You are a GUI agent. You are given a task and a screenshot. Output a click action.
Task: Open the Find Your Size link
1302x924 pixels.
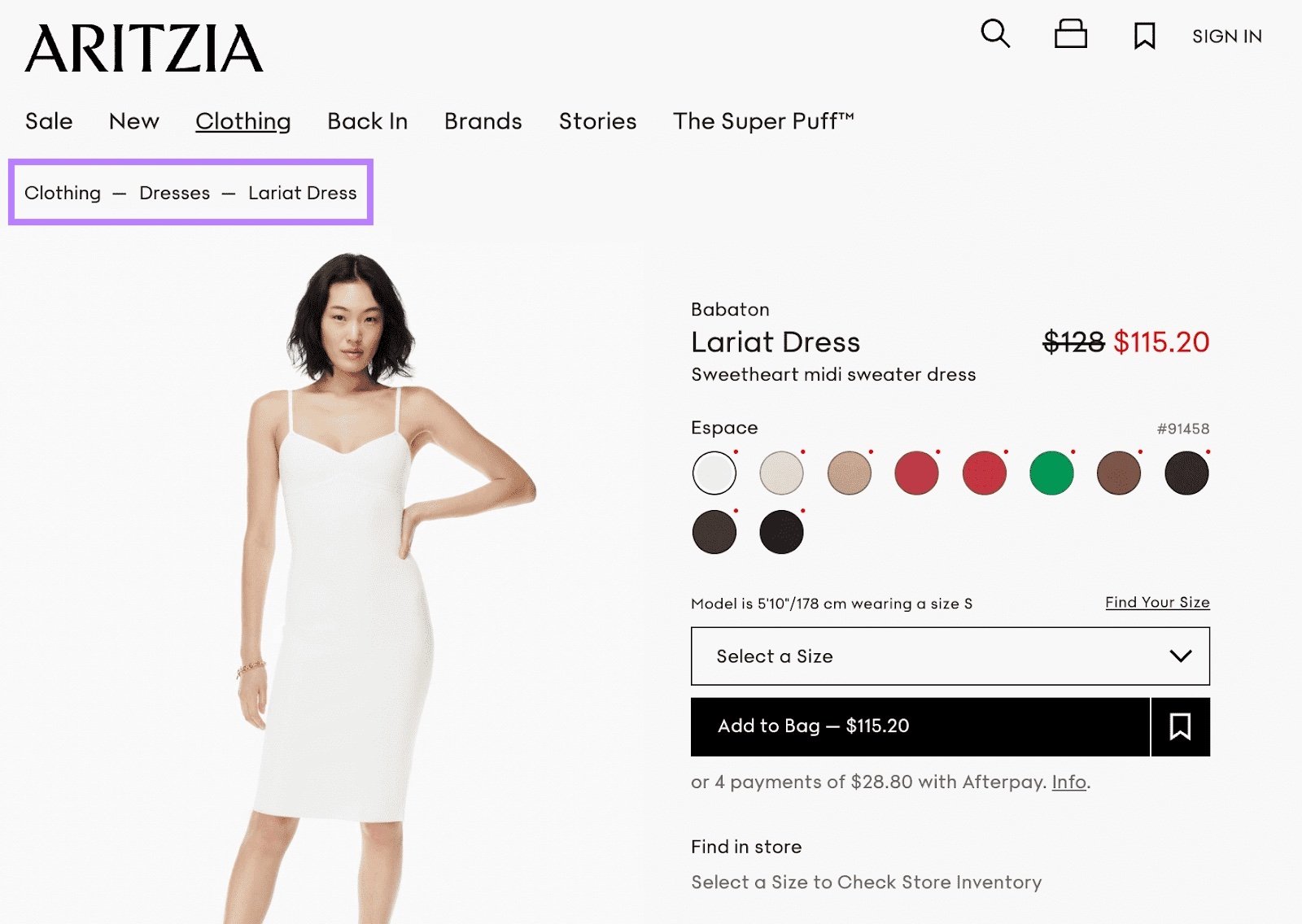[x=1156, y=602]
